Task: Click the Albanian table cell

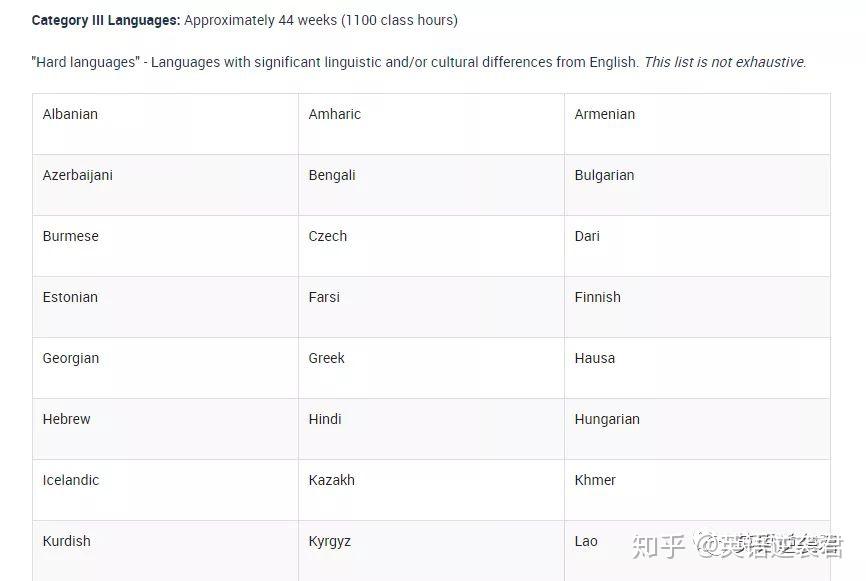Action: pyautogui.click(x=70, y=114)
